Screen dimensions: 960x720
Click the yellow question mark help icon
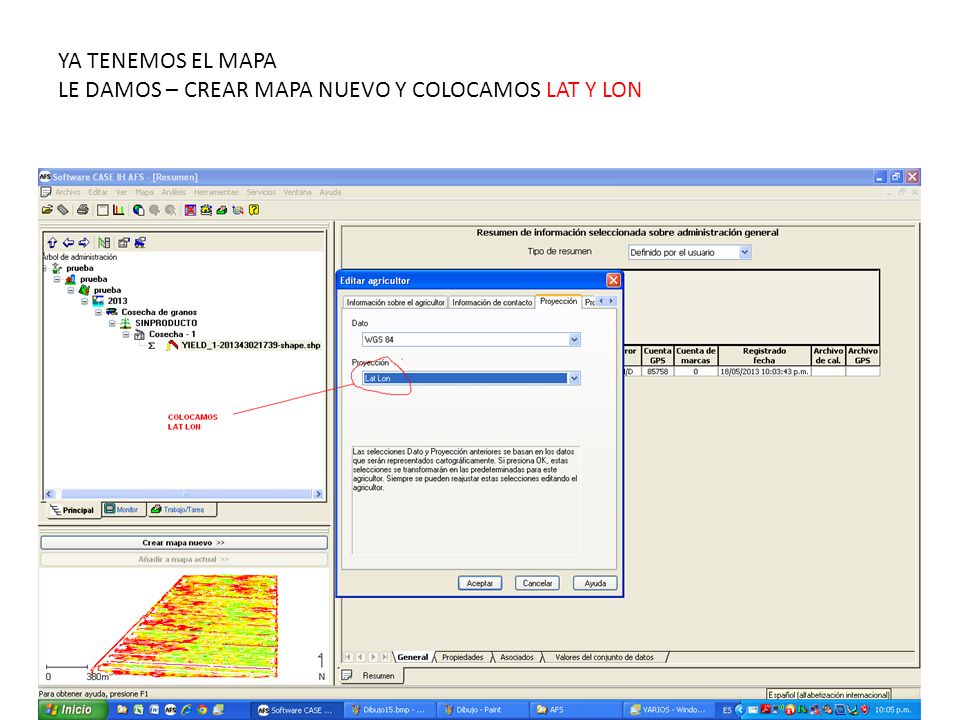[x=254, y=210]
